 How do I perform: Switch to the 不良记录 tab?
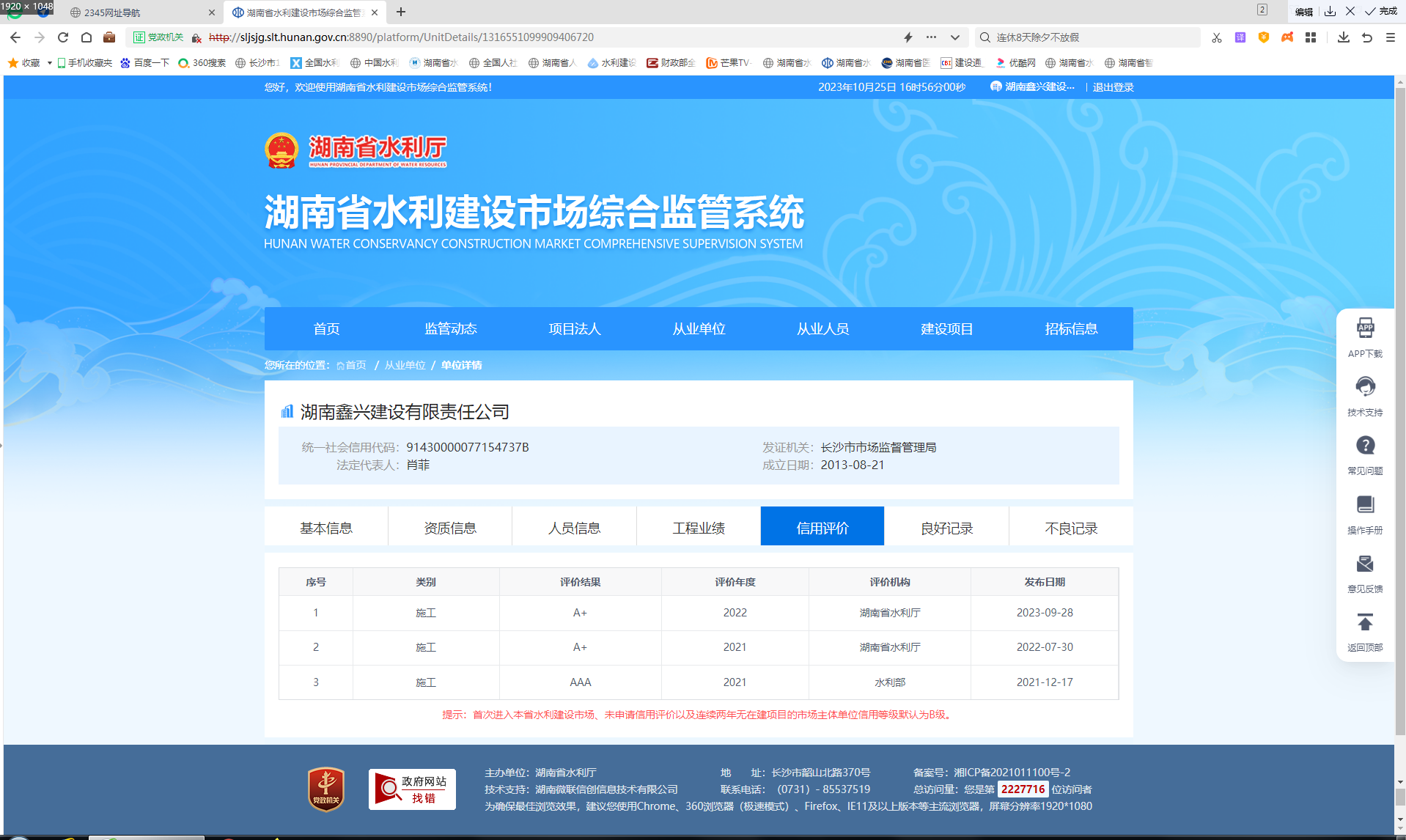coord(1070,528)
